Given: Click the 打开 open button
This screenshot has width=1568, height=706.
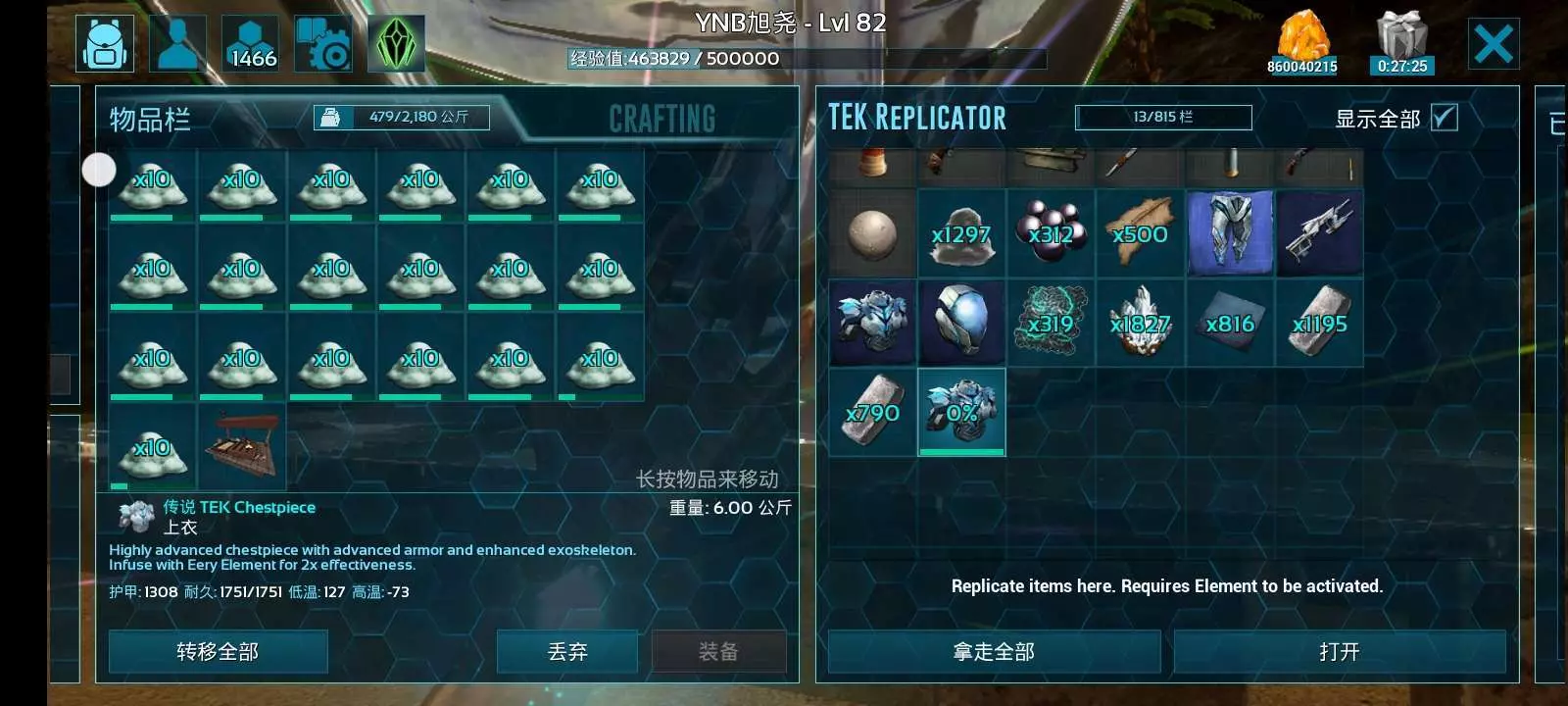Looking at the screenshot, I should point(1340,652).
